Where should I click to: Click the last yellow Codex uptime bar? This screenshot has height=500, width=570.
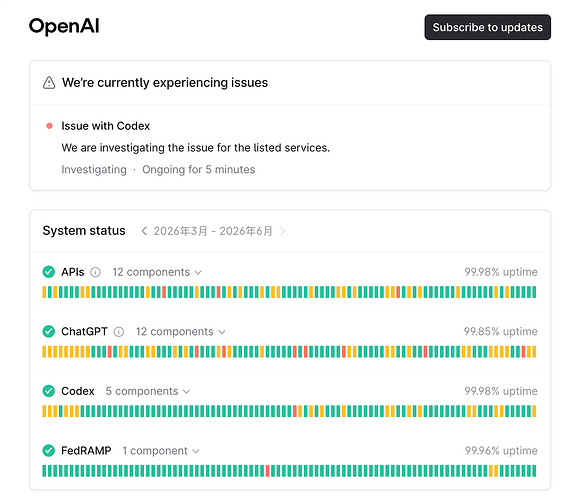point(534,411)
